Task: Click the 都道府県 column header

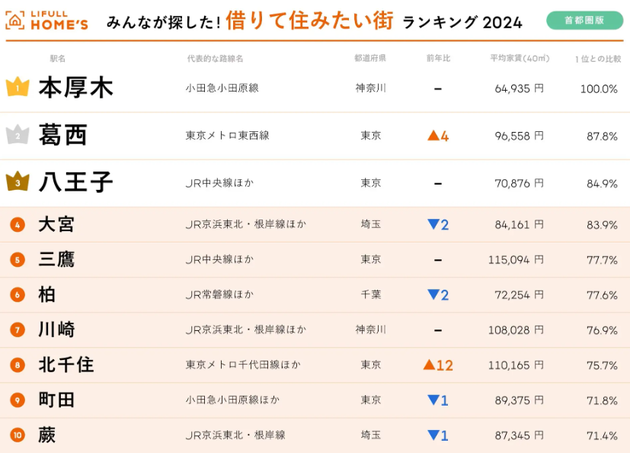Action: pos(370,58)
